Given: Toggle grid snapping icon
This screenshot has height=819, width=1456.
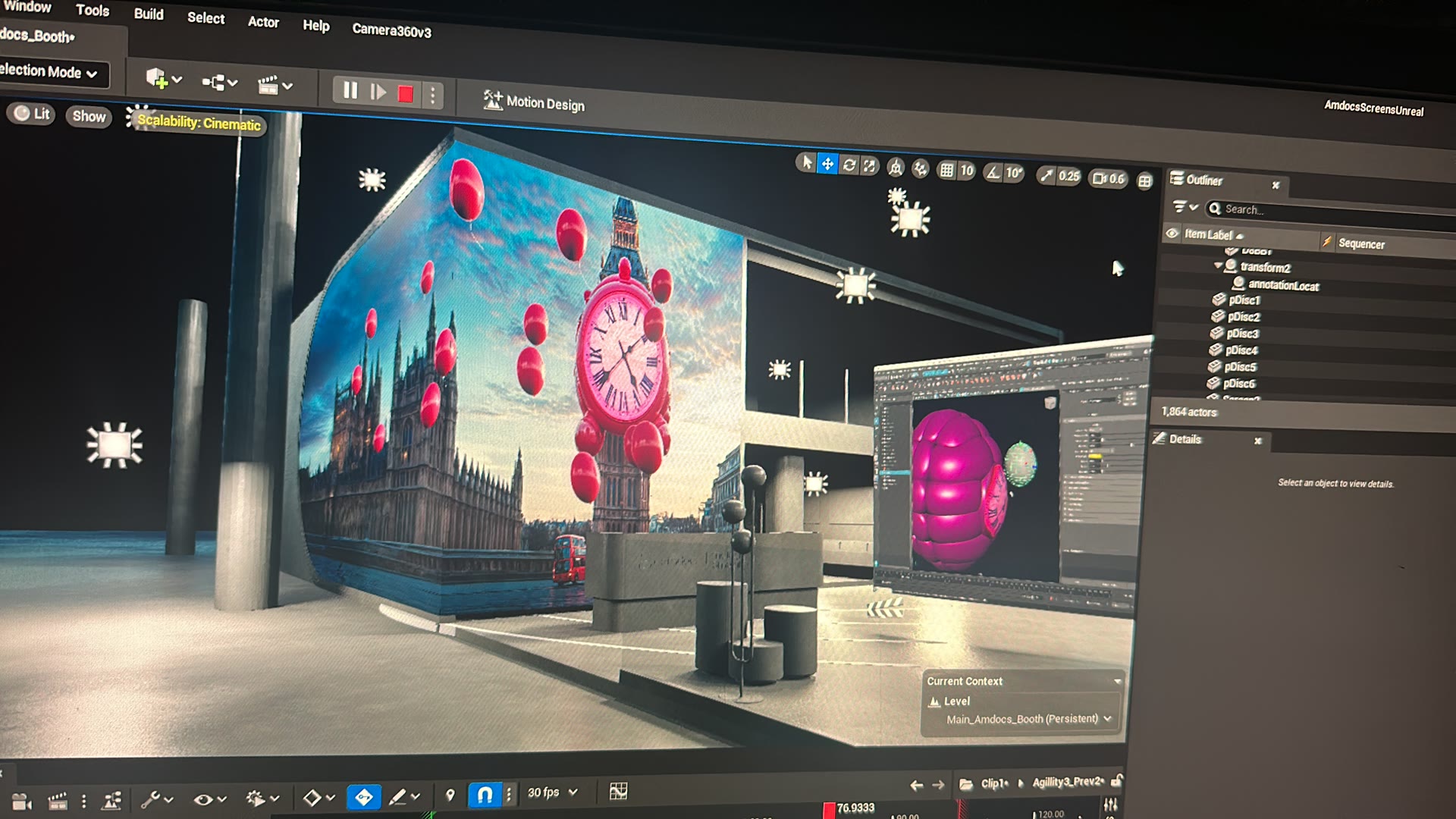Looking at the screenshot, I should coord(946,171).
